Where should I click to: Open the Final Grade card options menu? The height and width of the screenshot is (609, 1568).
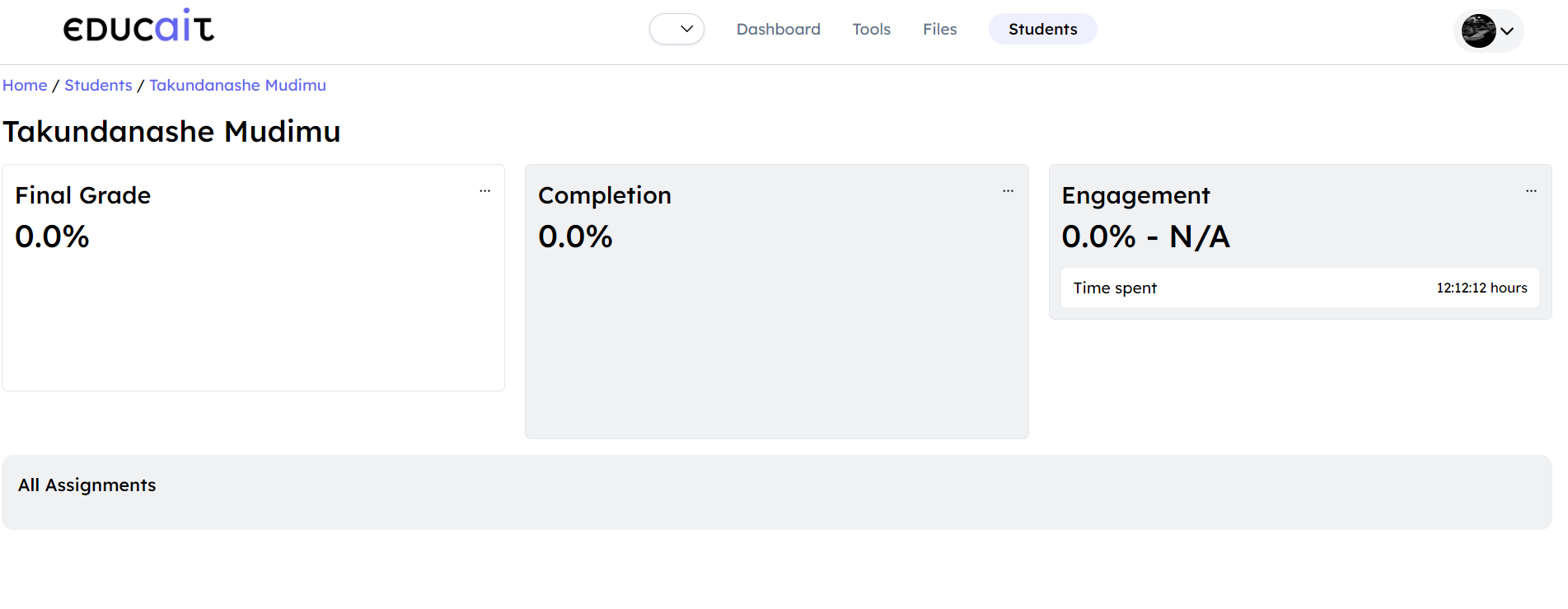point(484,190)
